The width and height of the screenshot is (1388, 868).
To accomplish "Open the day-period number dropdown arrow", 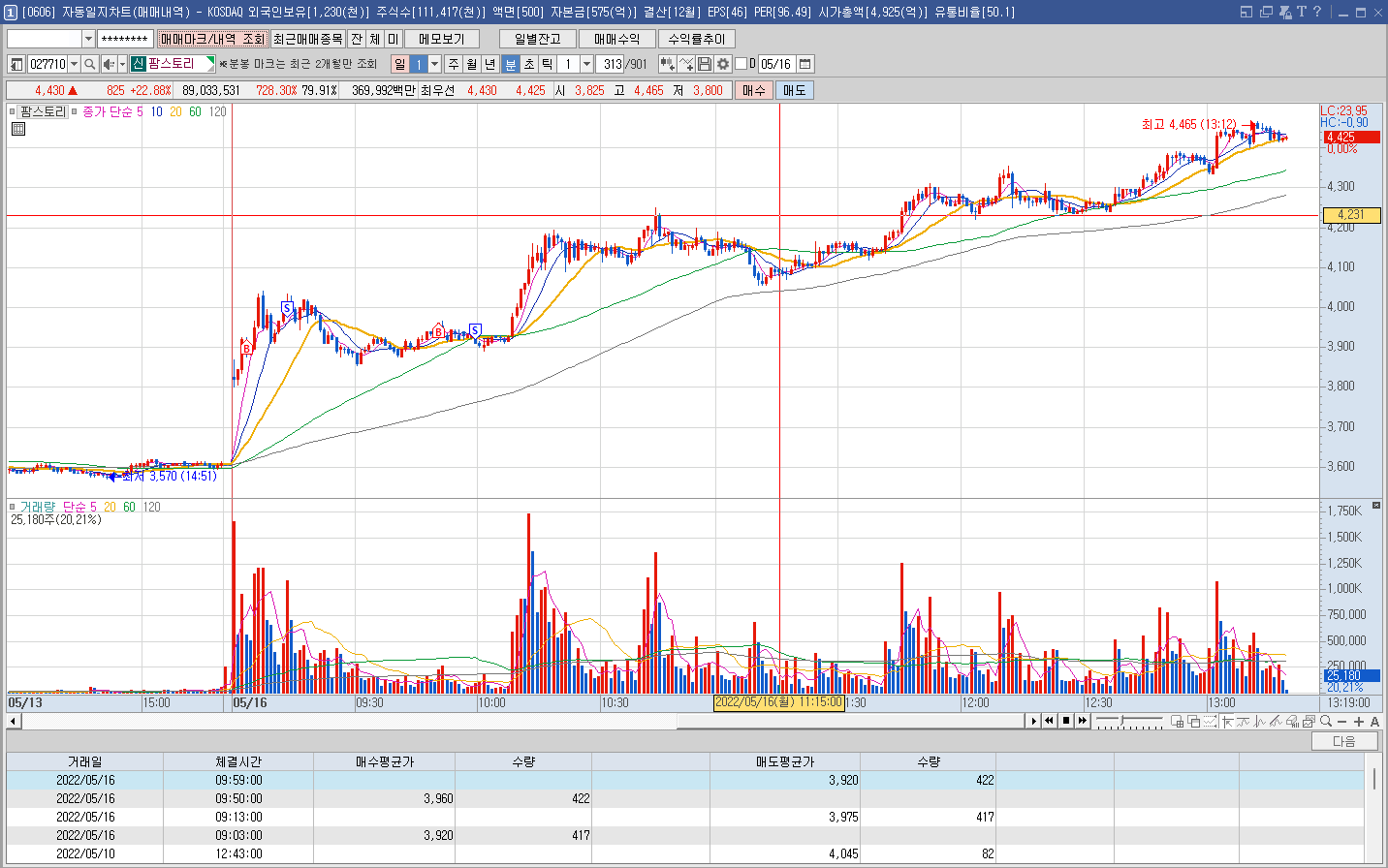I will tap(434, 64).
